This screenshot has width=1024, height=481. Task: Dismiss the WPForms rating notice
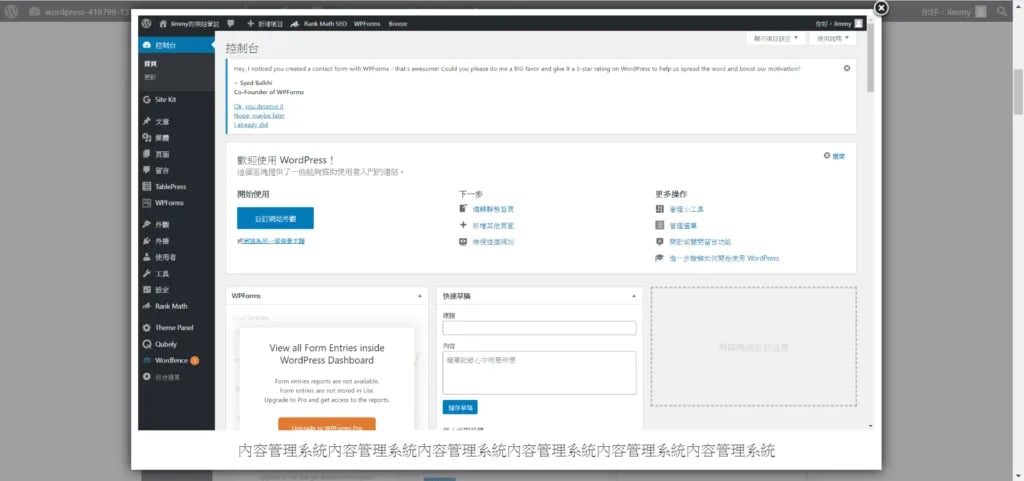coord(847,68)
